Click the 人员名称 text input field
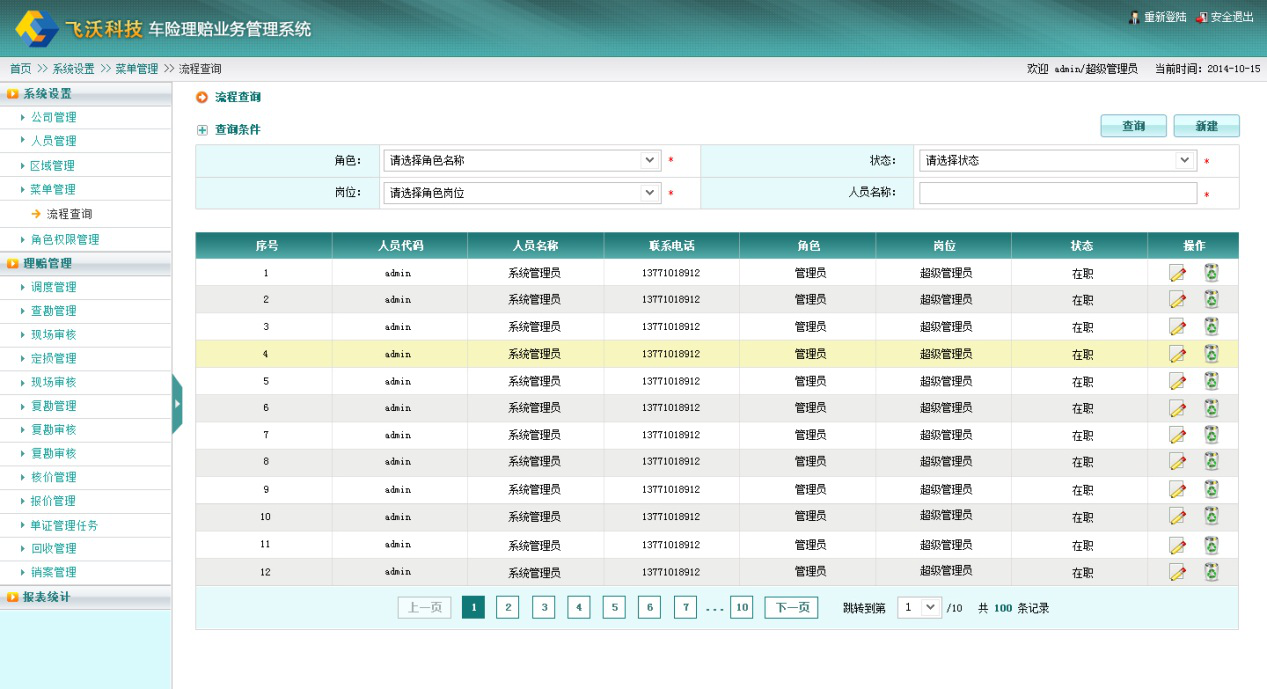This screenshot has width=1267, height=689. 1057,193
